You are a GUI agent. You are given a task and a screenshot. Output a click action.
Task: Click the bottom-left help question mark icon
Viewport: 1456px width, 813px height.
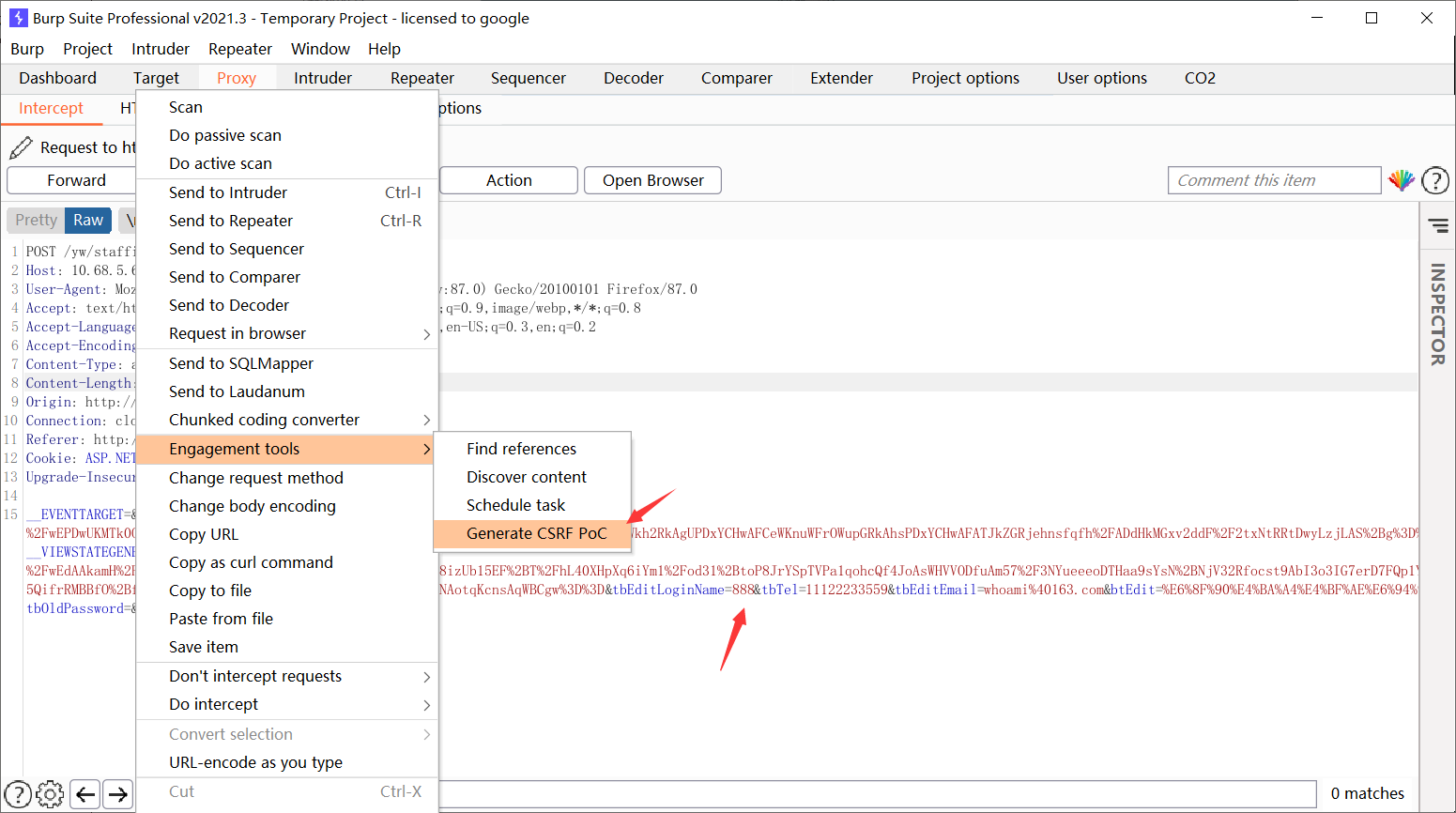(18, 794)
